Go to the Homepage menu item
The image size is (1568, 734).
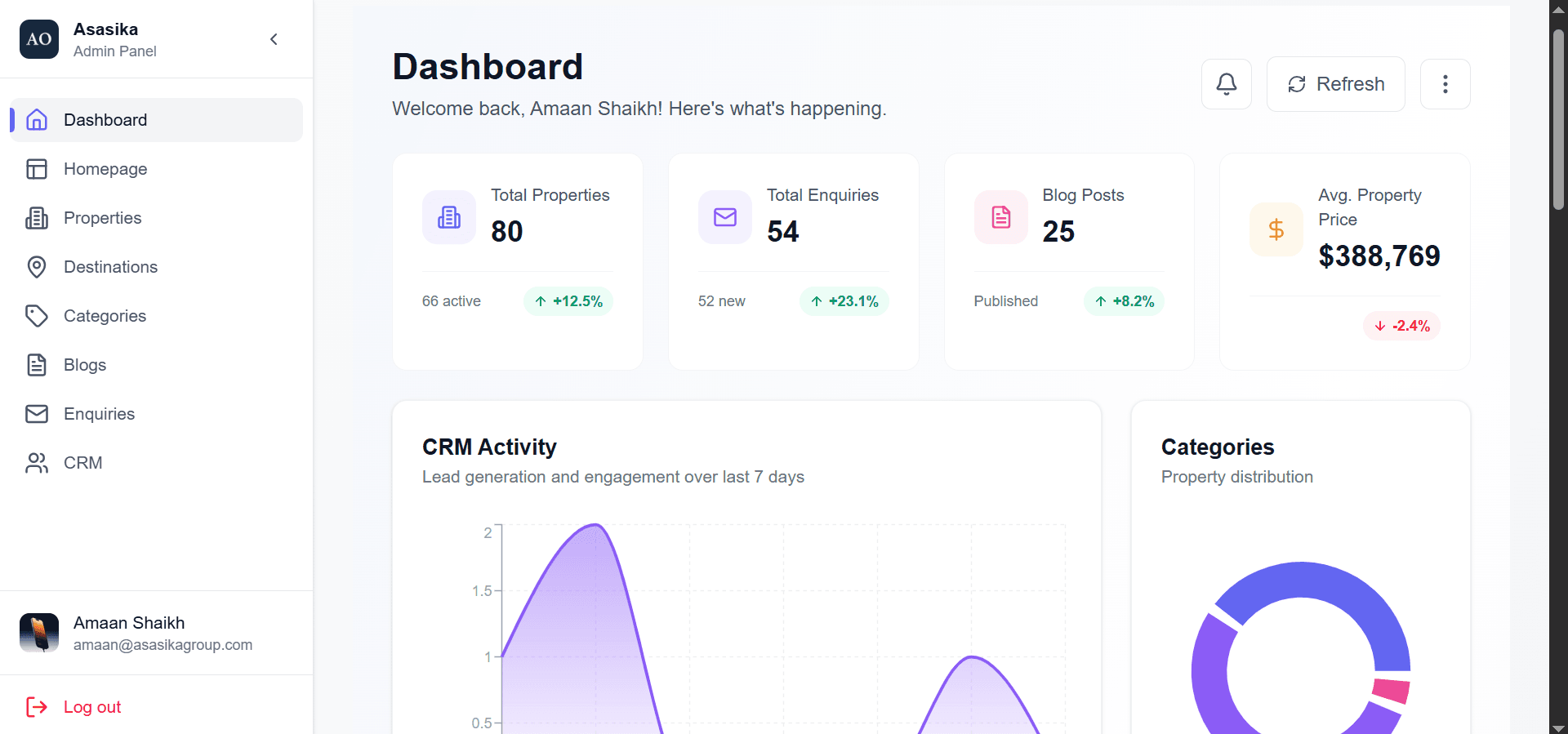click(156, 169)
